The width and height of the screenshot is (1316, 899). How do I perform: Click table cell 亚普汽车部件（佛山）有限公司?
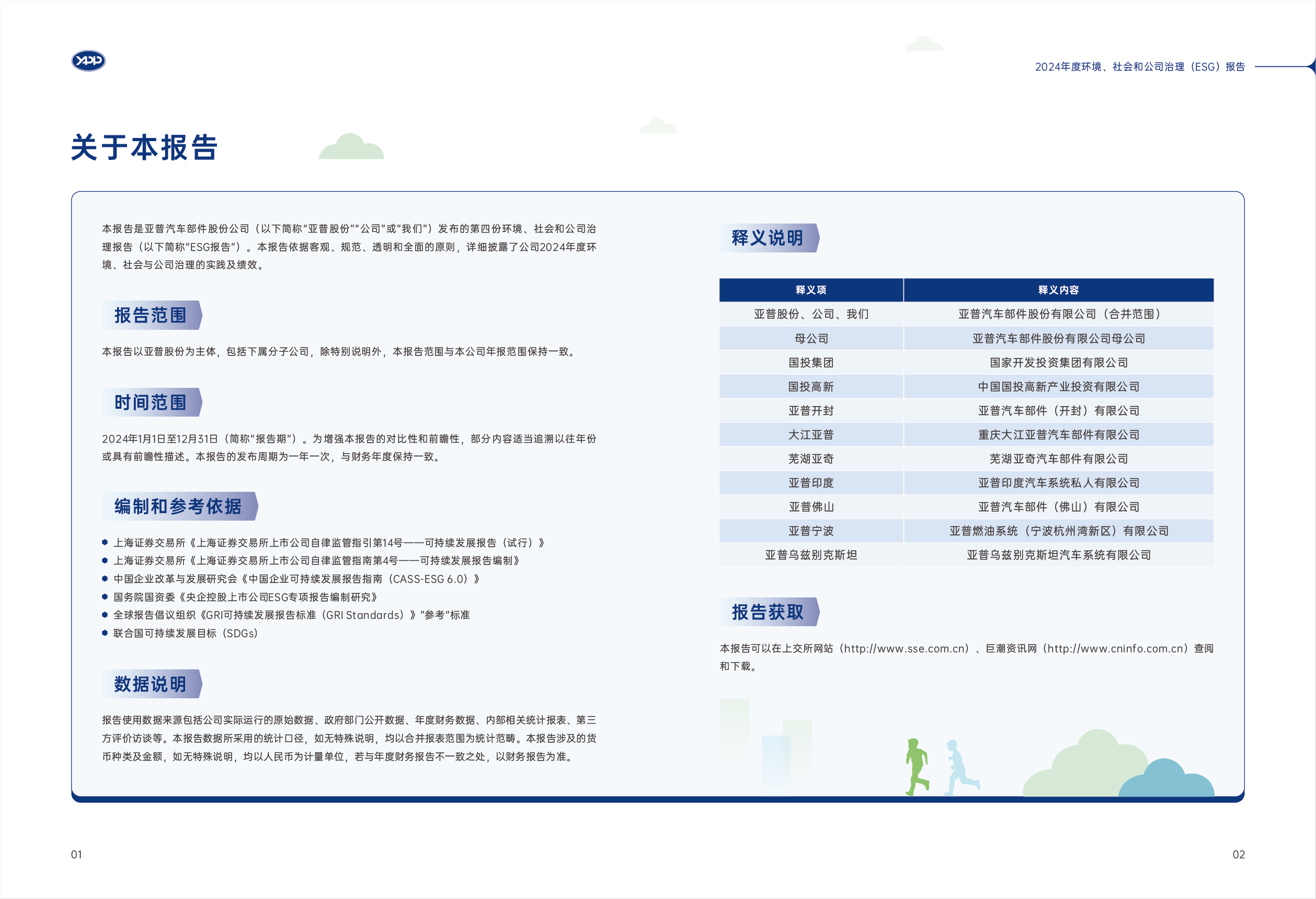pyautogui.click(x=1058, y=506)
